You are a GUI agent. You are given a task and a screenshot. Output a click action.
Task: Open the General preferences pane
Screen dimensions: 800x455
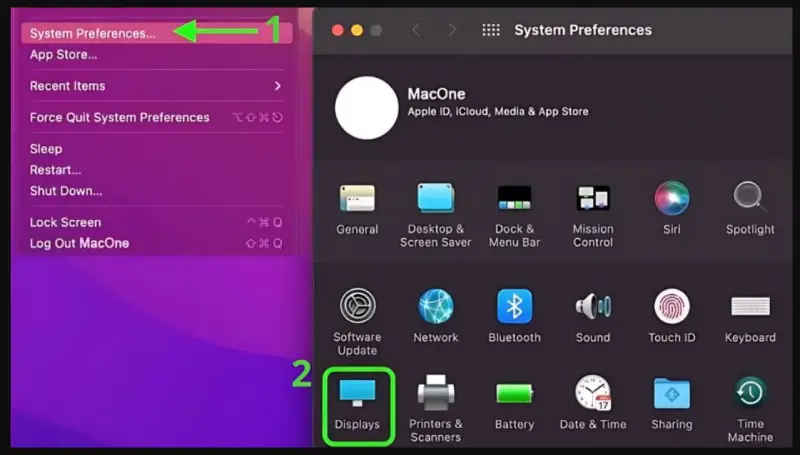[x=357, y=209]
